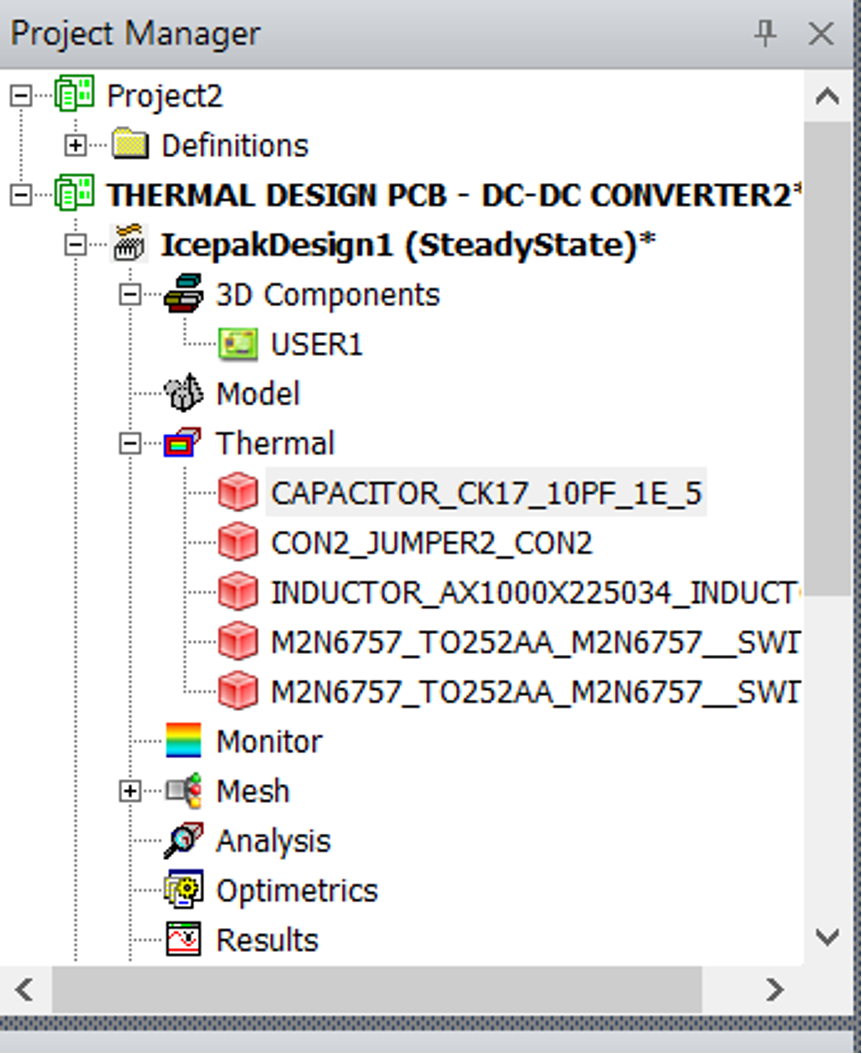Collapse the 3D Components node
The height and width of the screenshot is (1054, 862).
coord(130,295)
